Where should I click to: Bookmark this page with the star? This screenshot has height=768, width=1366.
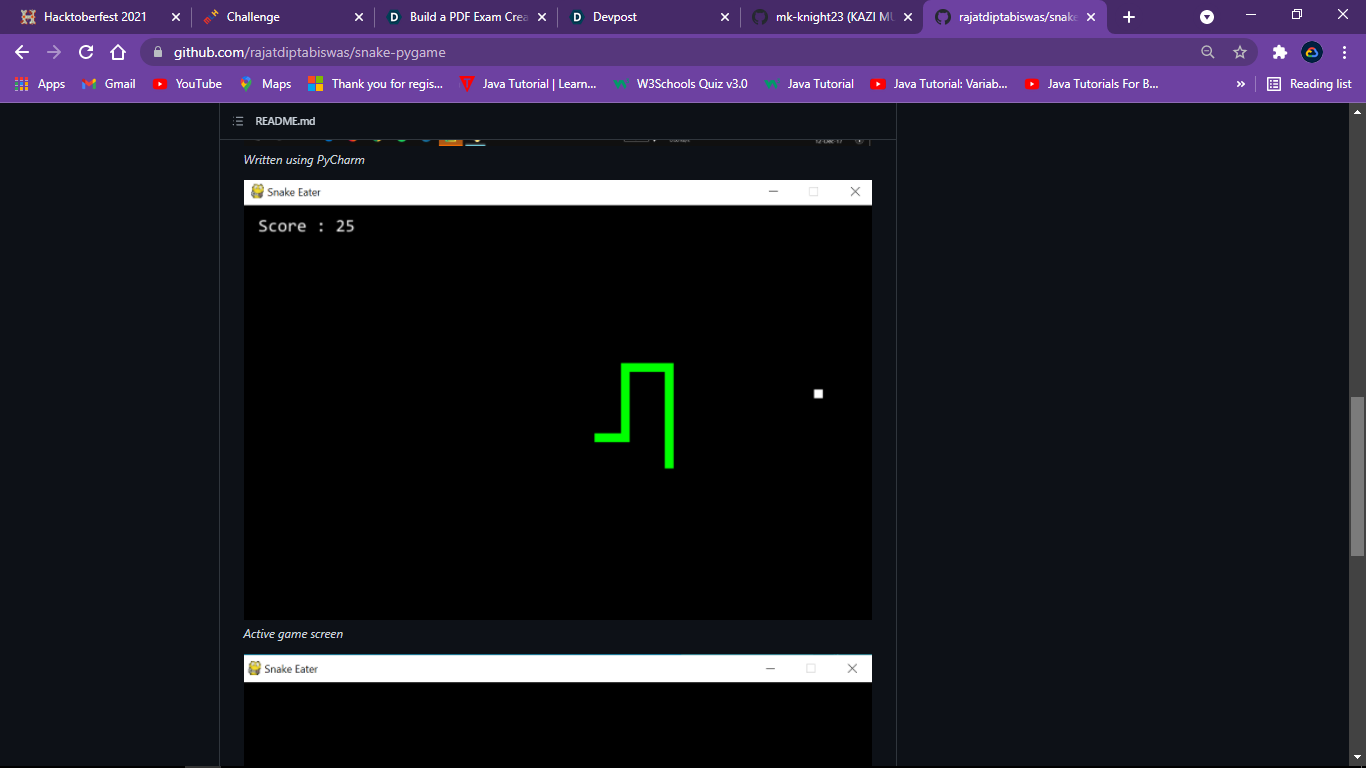click(1240, 52)
